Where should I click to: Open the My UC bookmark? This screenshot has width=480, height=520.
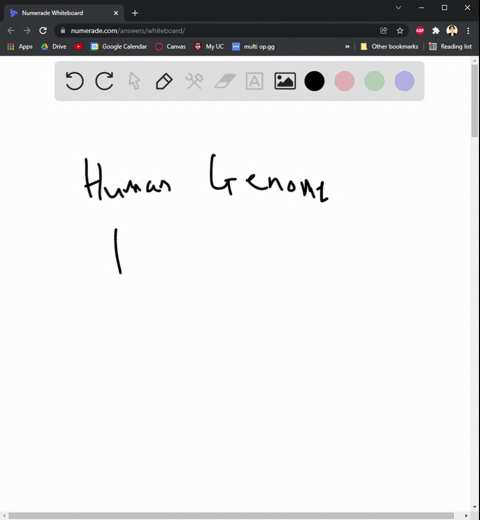pos(209,47)
